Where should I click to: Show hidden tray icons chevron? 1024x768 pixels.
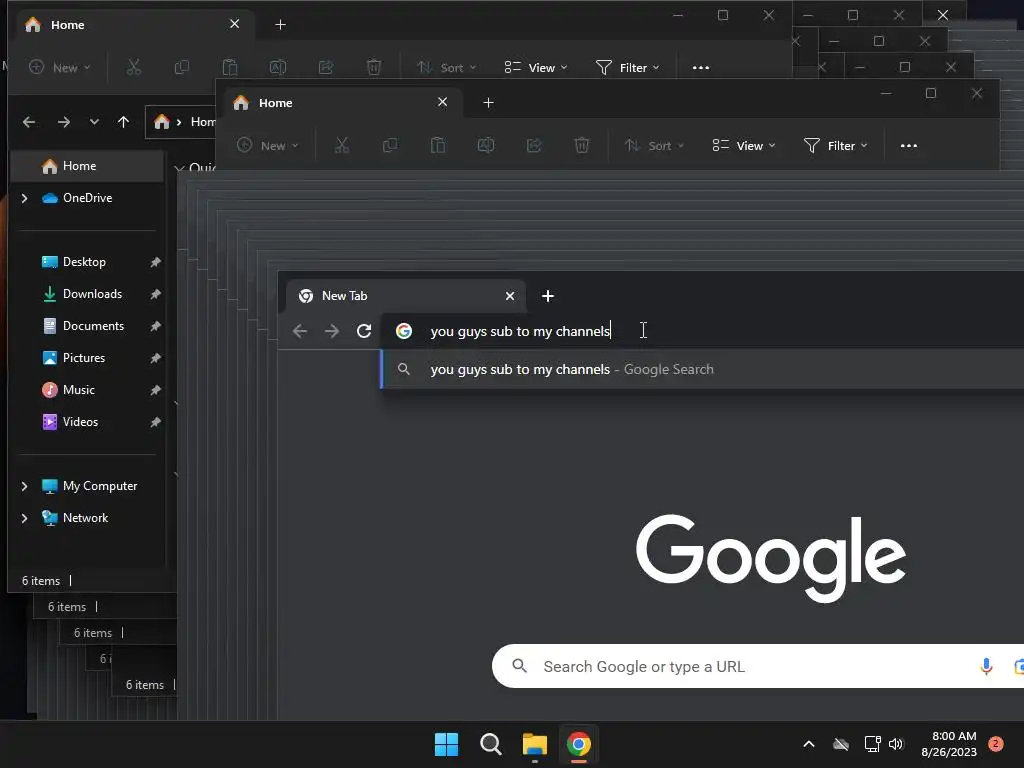808,744
